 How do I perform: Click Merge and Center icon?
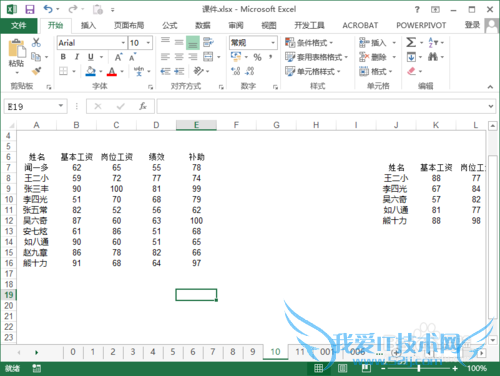pyautogui.click(x=208, y=57)
